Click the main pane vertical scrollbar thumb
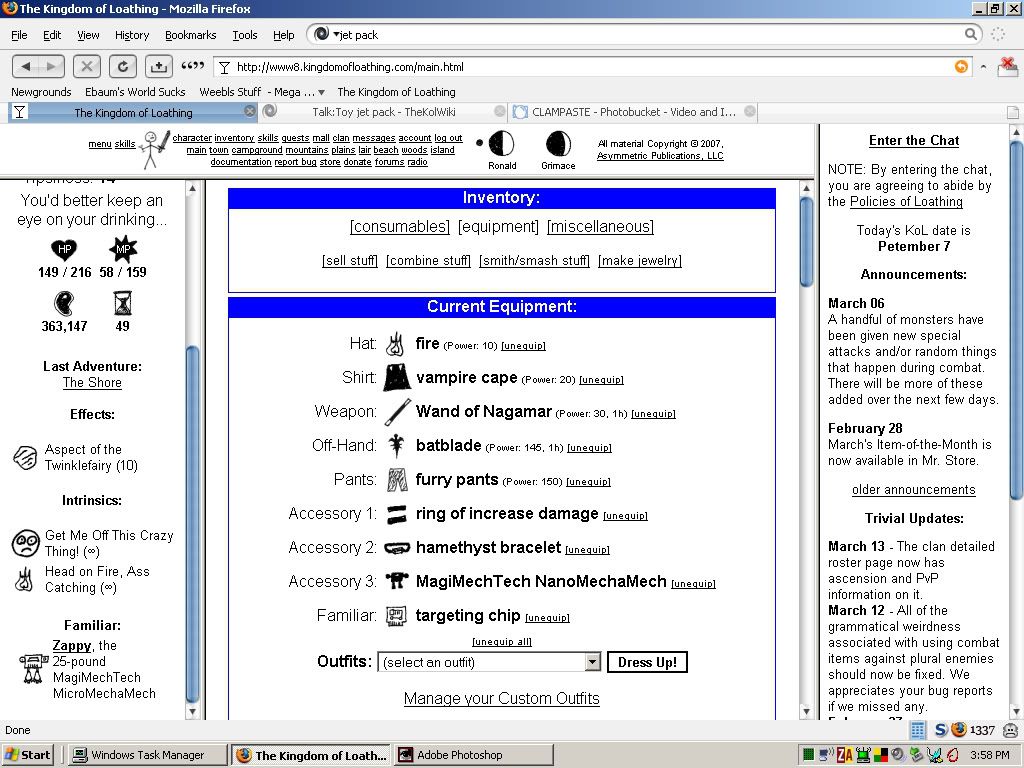The height and width of the screenshot is (768, 1024). tap(806, 240)
